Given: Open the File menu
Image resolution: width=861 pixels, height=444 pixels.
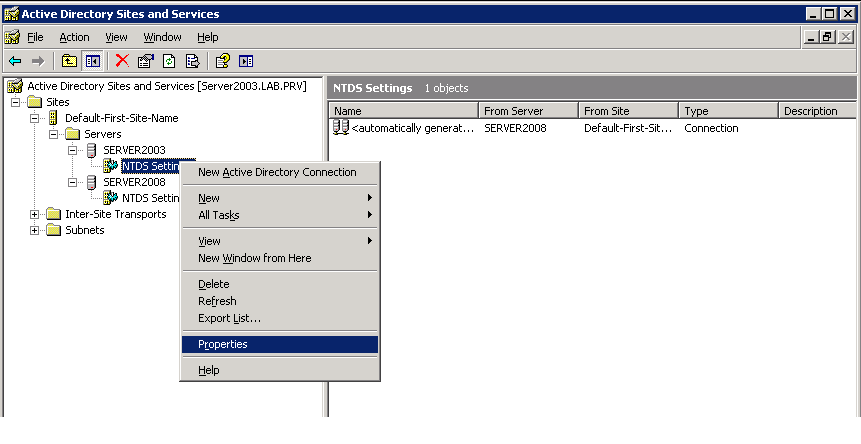Looking at the screenshot, I should tap(35, 37).
